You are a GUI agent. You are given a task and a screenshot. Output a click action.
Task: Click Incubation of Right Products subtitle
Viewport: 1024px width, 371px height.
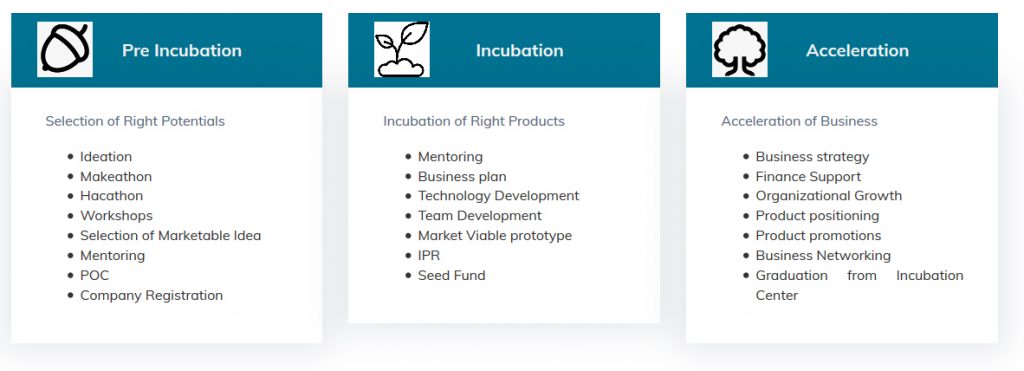tap(474, 121)
